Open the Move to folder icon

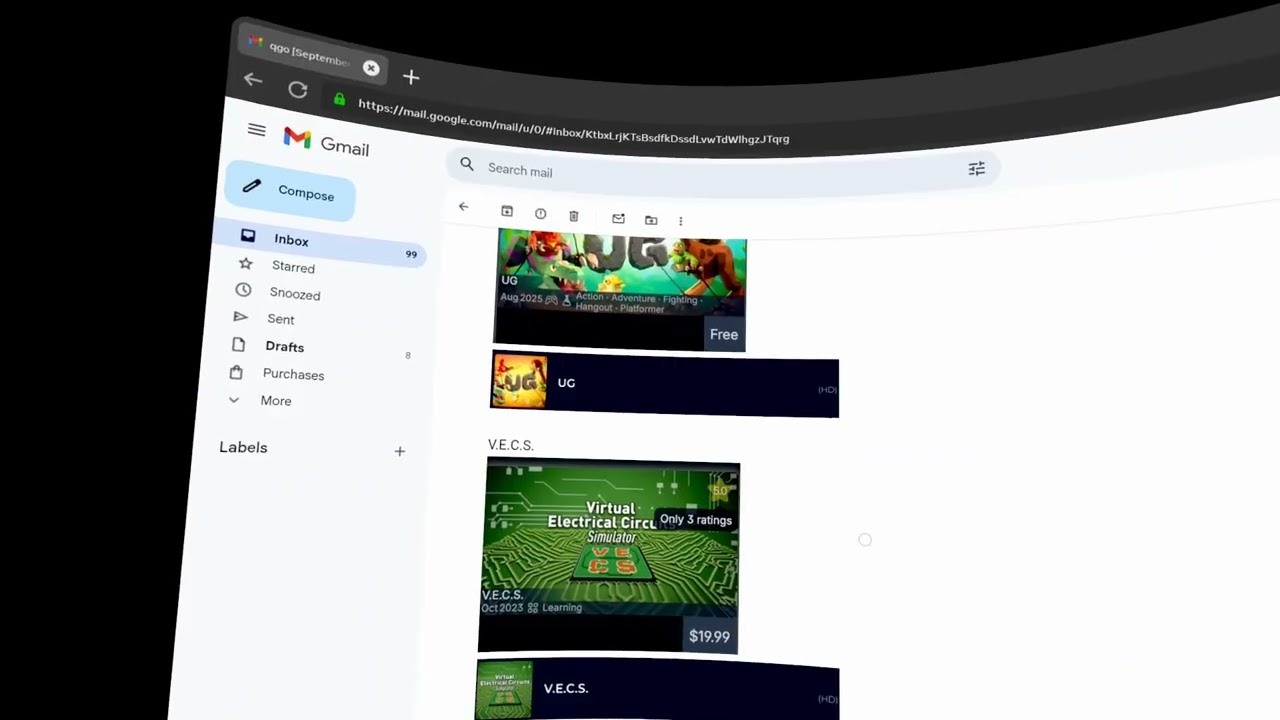[x=651, y=219]
